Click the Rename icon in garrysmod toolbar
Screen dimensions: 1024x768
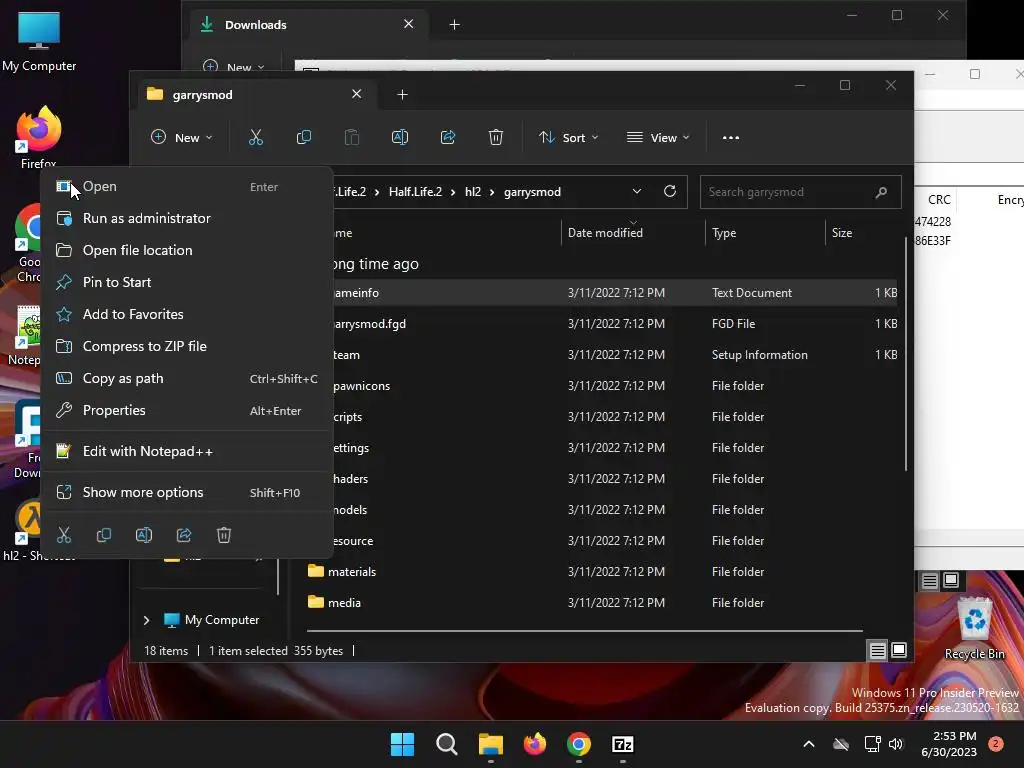(x=400, y=137)
